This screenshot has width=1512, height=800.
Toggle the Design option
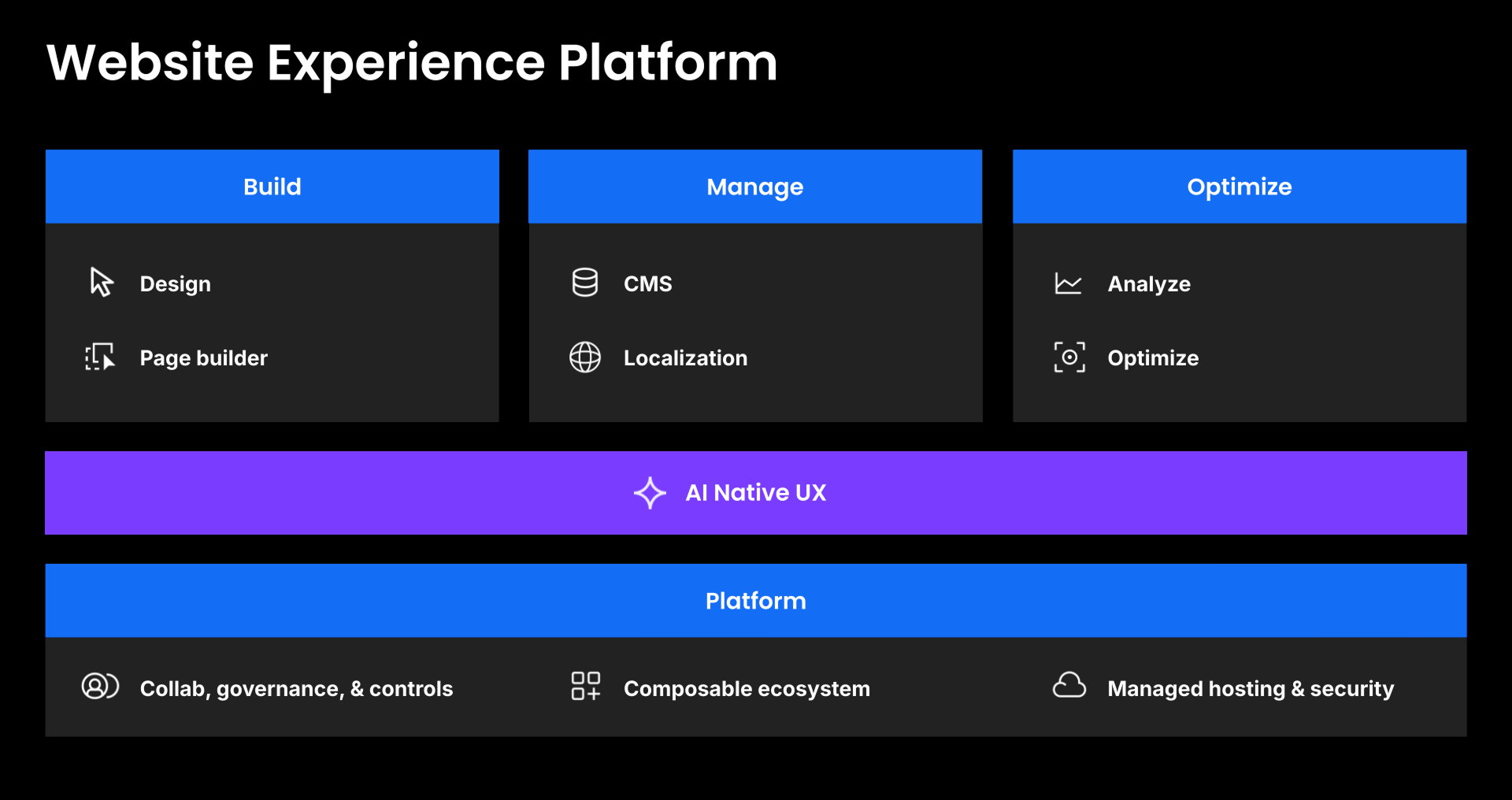click(x=175, y=283)
